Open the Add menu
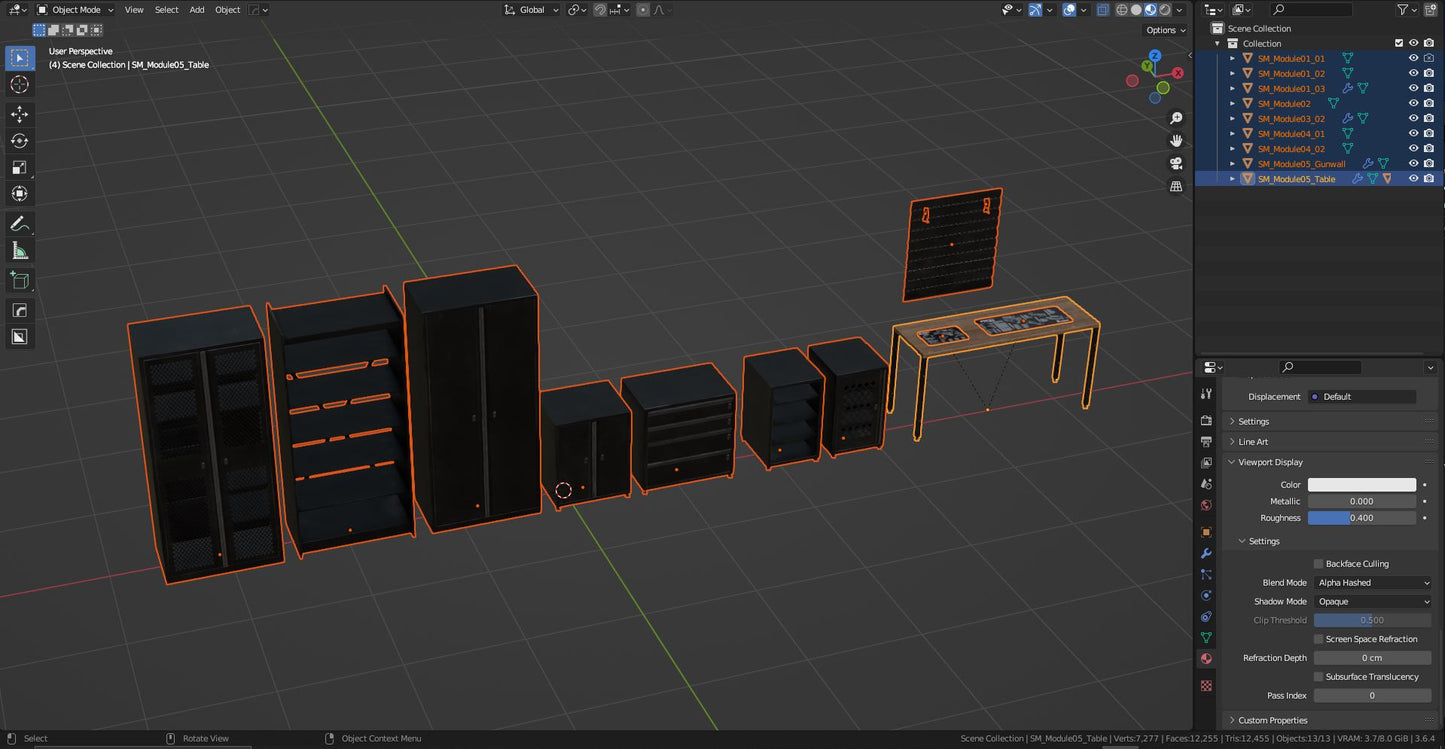 196,9
